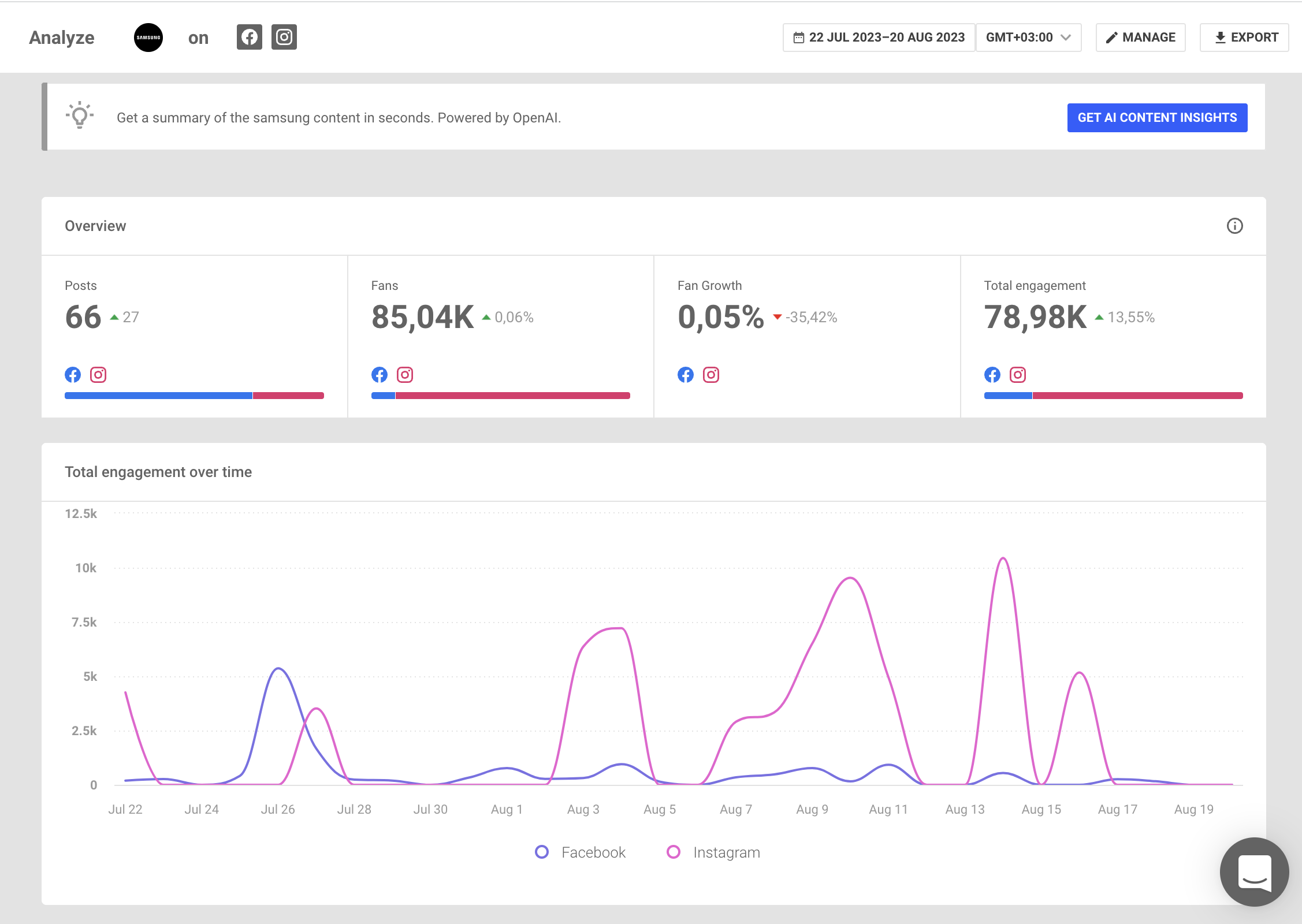The image size is (1302, 924).
Task: Select the Facebook network icon in header
Action: click(250, 37)
